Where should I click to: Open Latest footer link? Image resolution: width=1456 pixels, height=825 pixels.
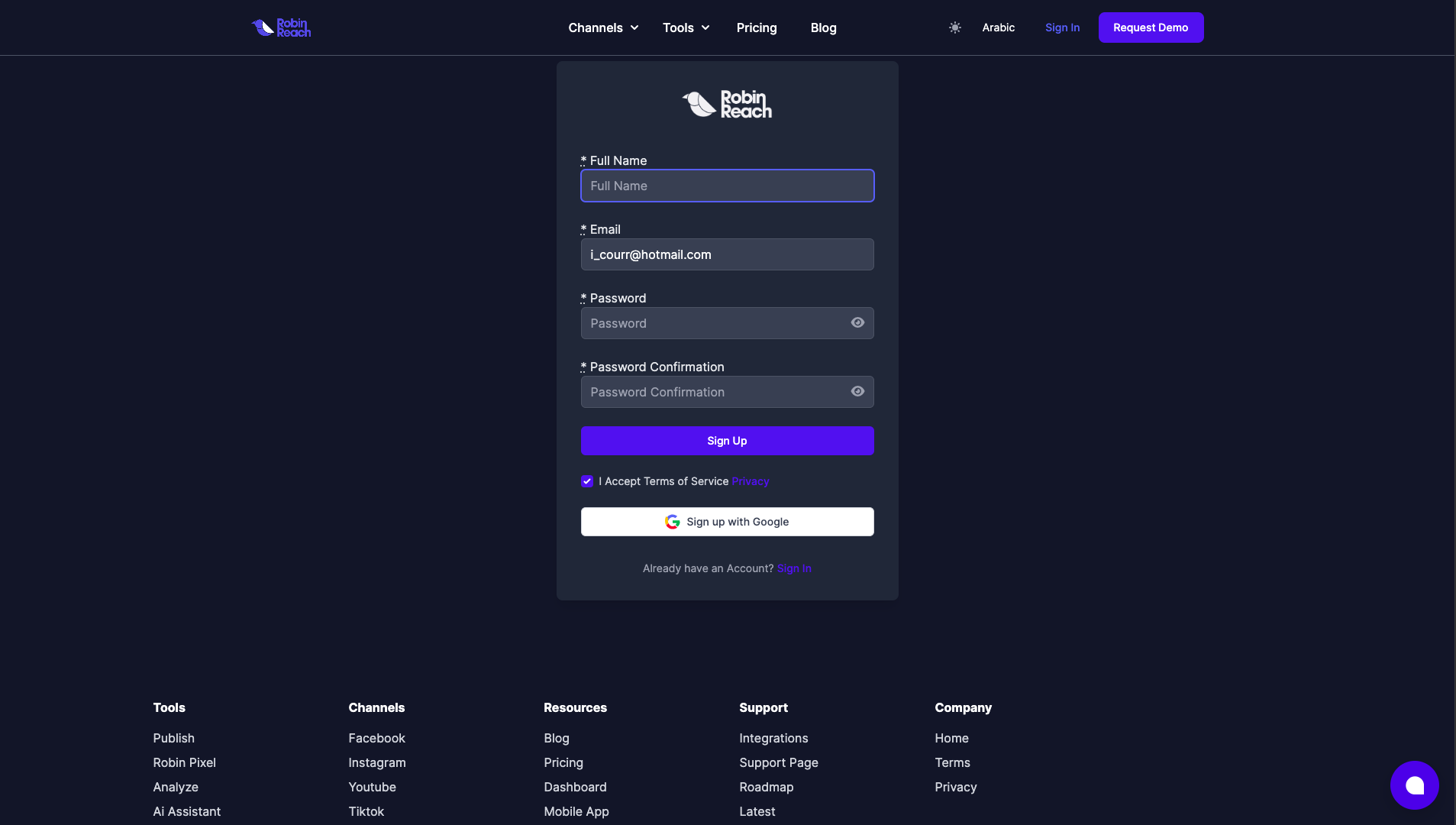[x=757, y=811]
